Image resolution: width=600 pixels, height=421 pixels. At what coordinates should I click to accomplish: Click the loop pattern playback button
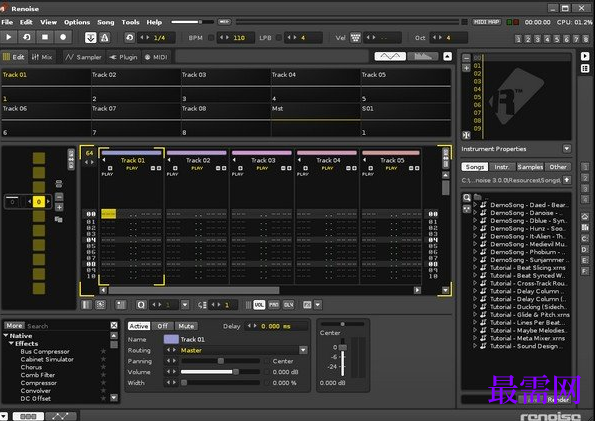[27, 37]
